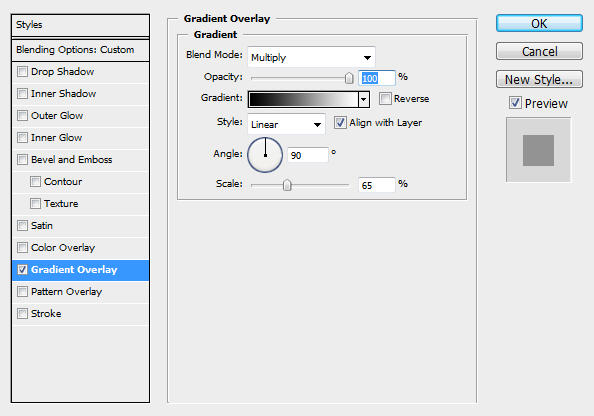The width and height of the screenshot is (594, 416).
Task: Check the Texture checkbox
Action: [35, 203]
